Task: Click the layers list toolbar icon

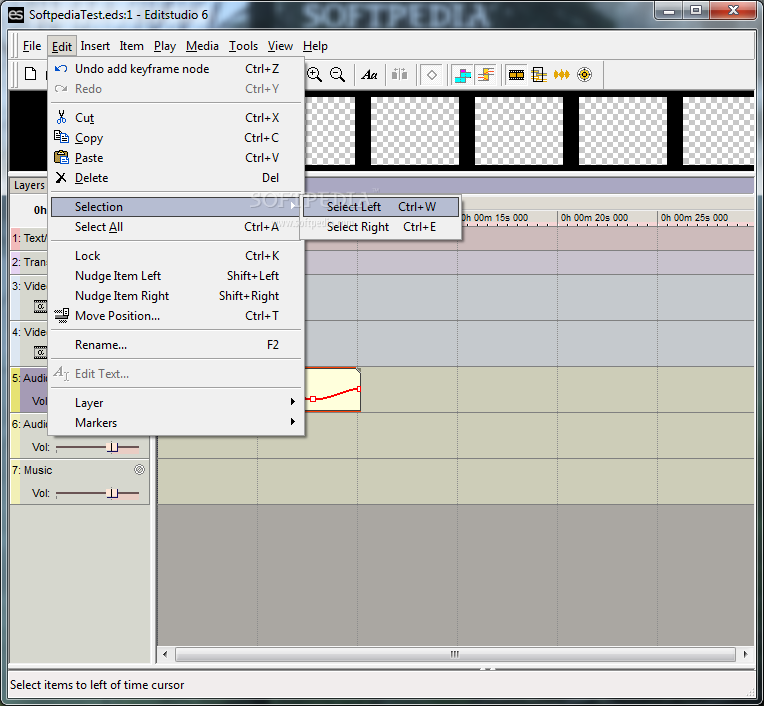Action: pyautogui.click(x=539, y=75)
